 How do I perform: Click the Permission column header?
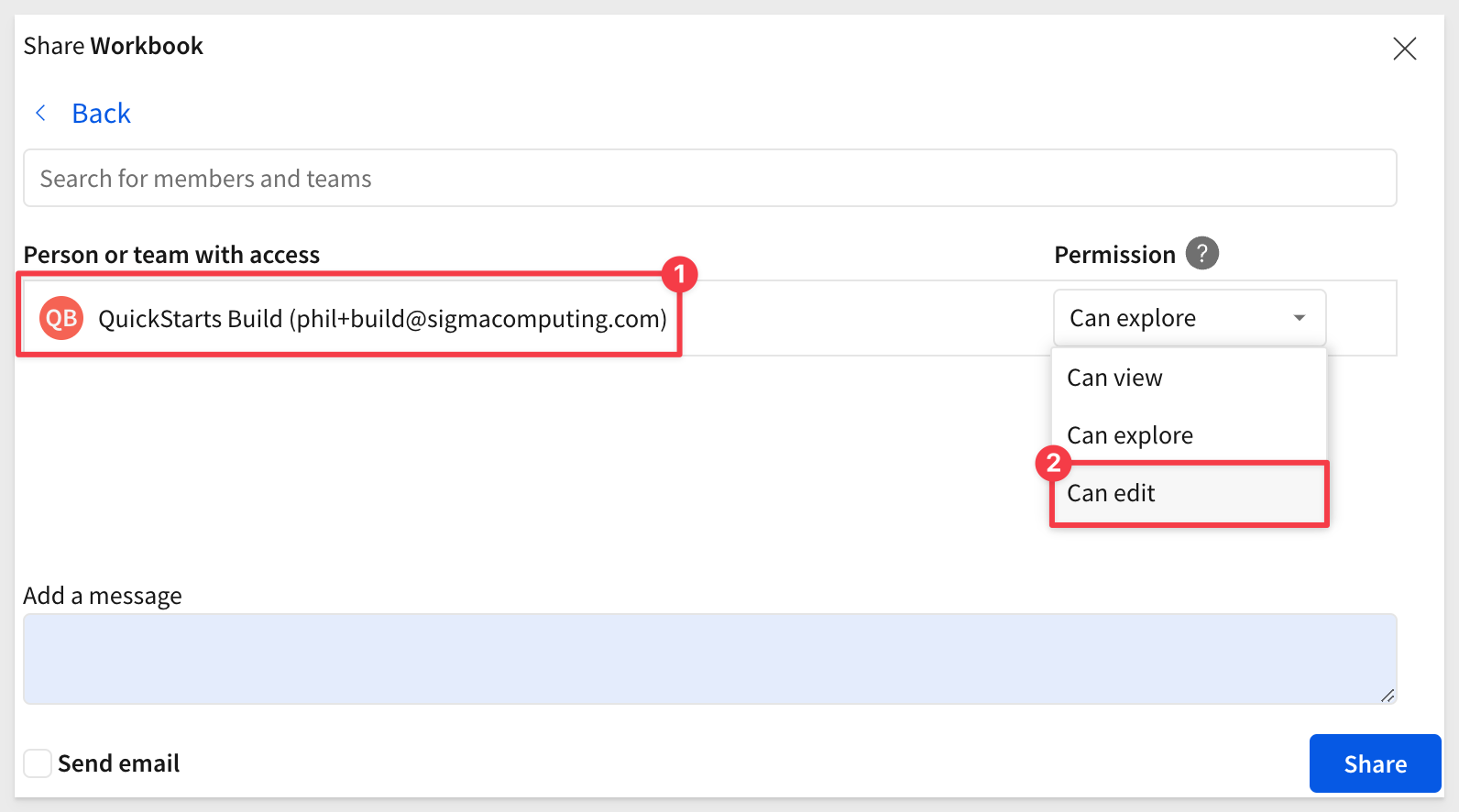coord(1114,255)
